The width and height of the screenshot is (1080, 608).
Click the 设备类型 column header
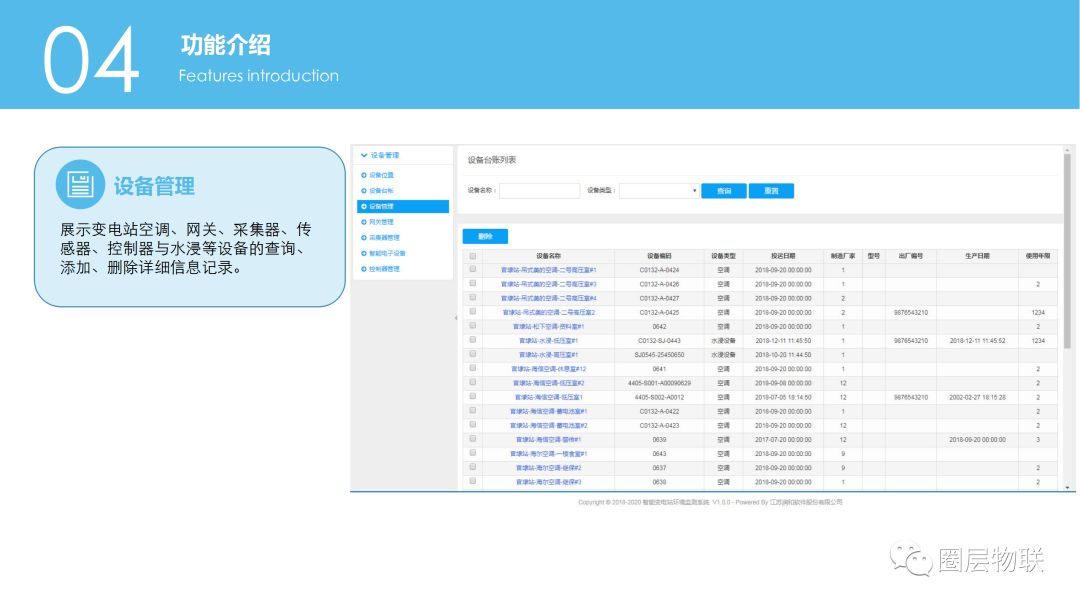(723, 256)
